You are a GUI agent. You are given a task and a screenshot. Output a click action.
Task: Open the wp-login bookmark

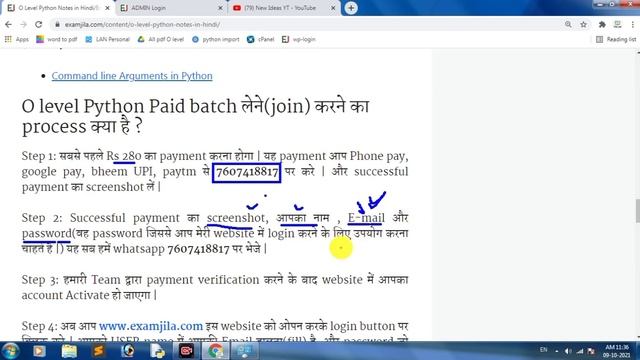pos(299,39)
